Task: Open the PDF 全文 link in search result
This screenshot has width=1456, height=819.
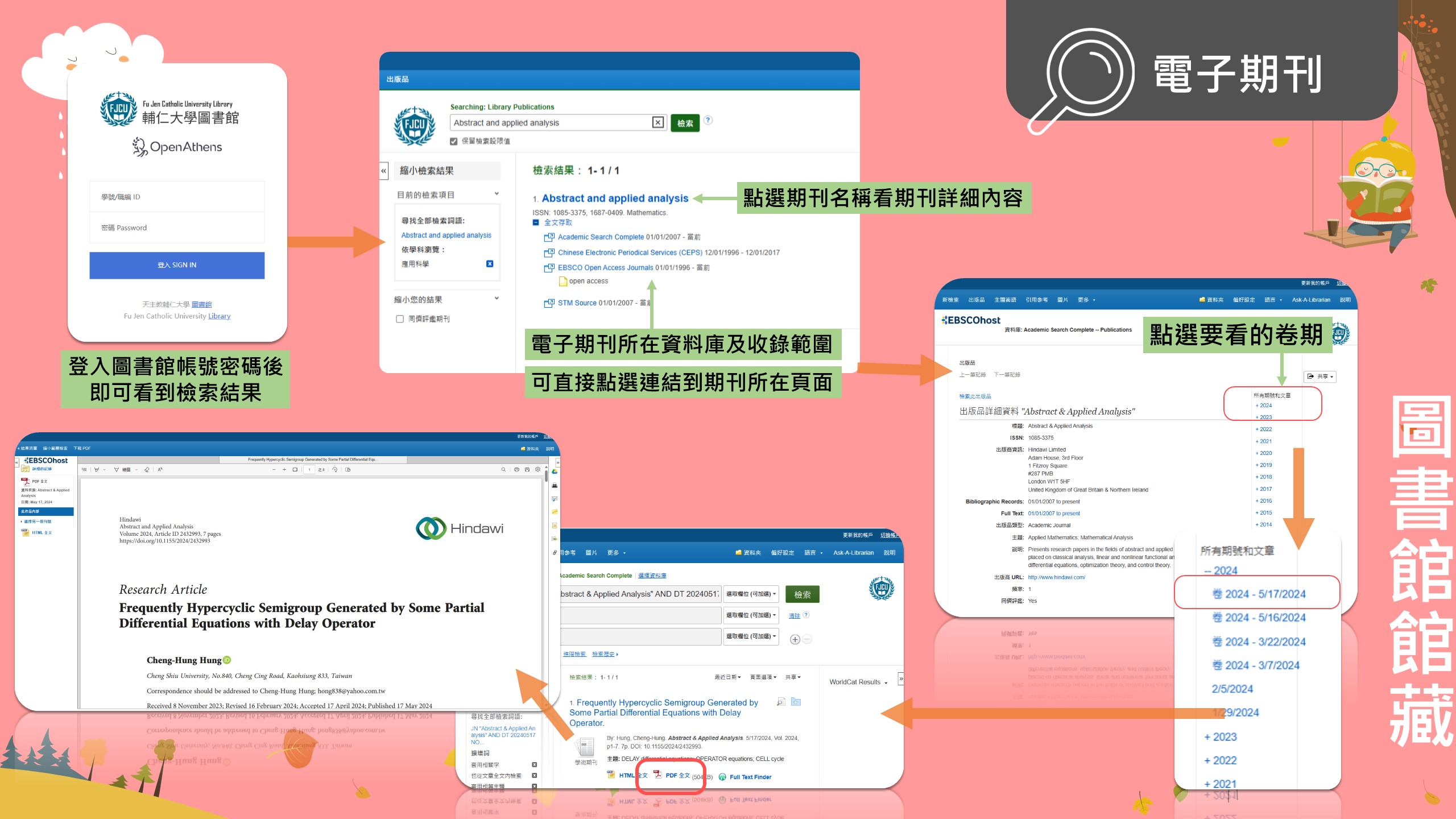Action: click(x=677, y=776)
